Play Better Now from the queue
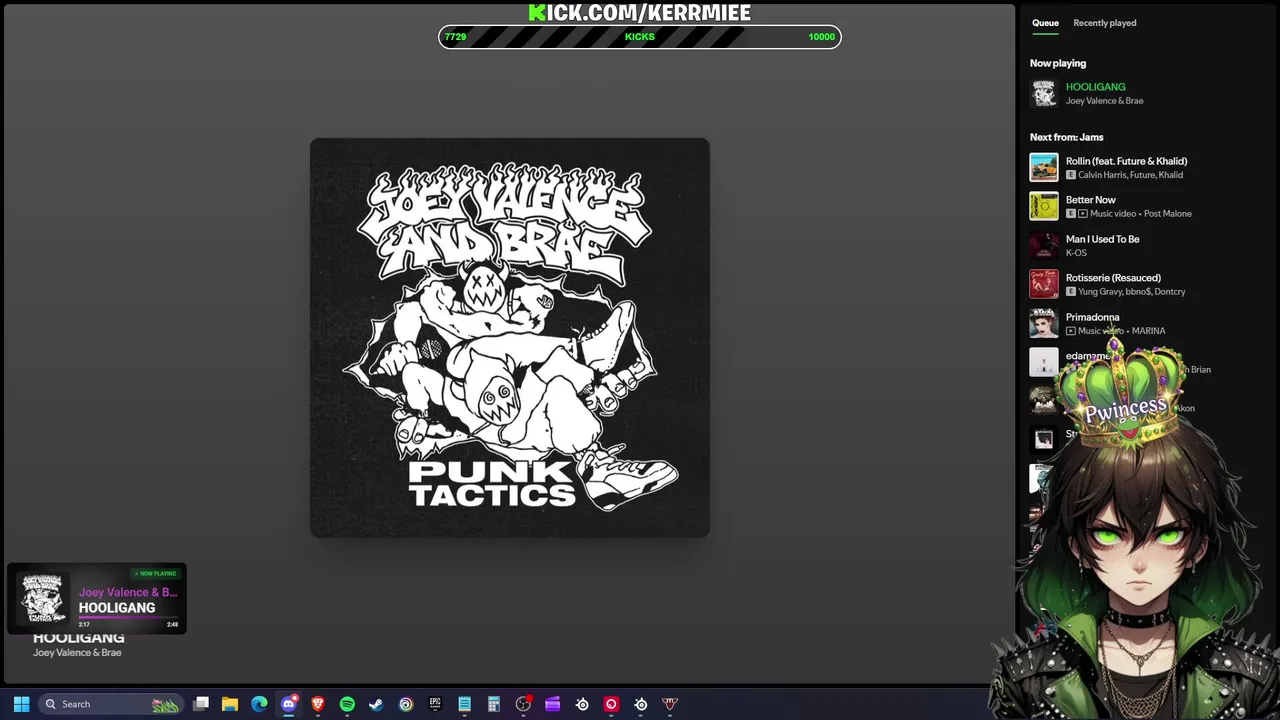The image size is (1280, 720). click(x=1090, y=200)
